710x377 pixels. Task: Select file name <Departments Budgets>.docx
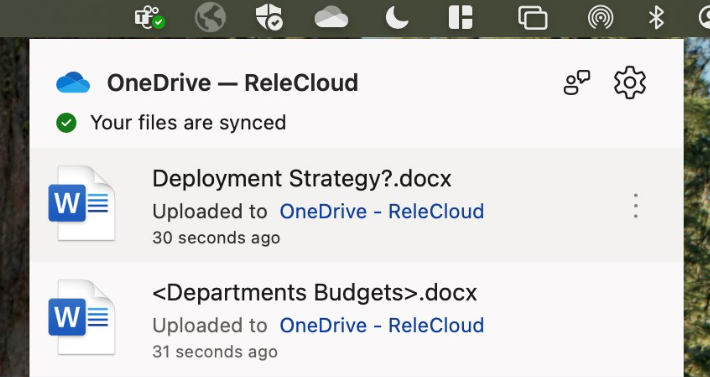pos(315,293)
